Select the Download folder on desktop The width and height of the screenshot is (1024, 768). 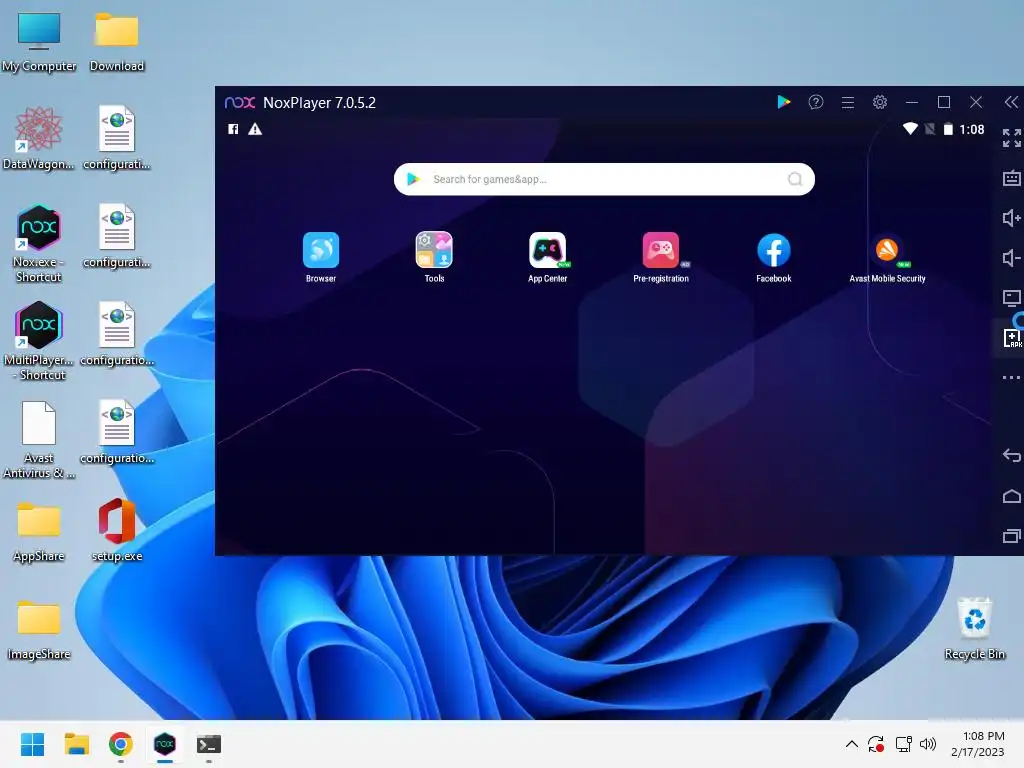click(117, 42)
